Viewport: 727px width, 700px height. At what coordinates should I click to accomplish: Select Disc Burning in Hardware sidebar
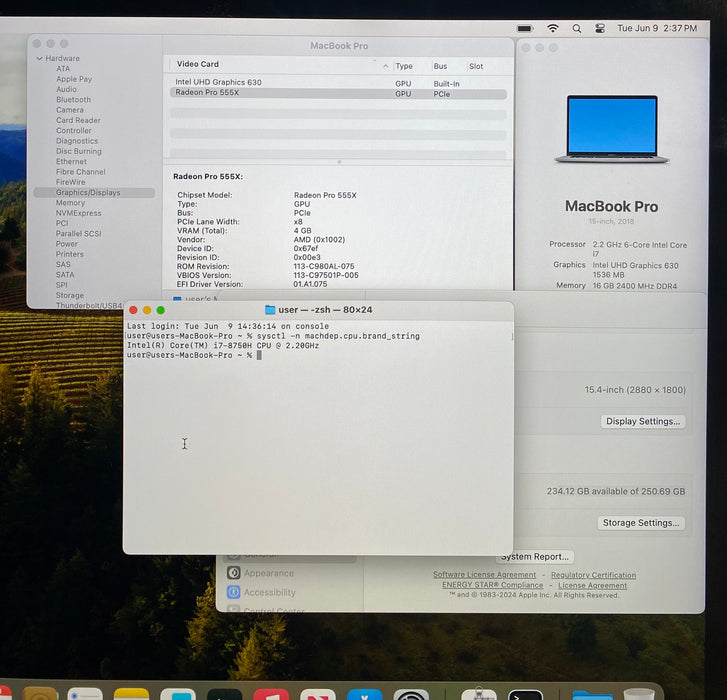pyautogui.click(x=78, y=151)
